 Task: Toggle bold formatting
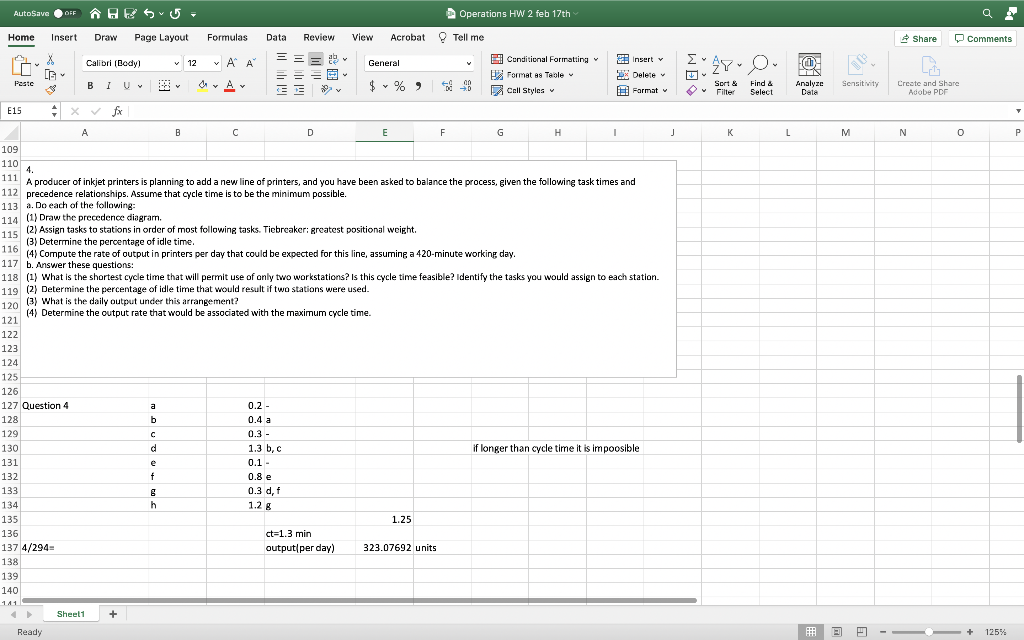pyautogui.click(x=90, y=85)
